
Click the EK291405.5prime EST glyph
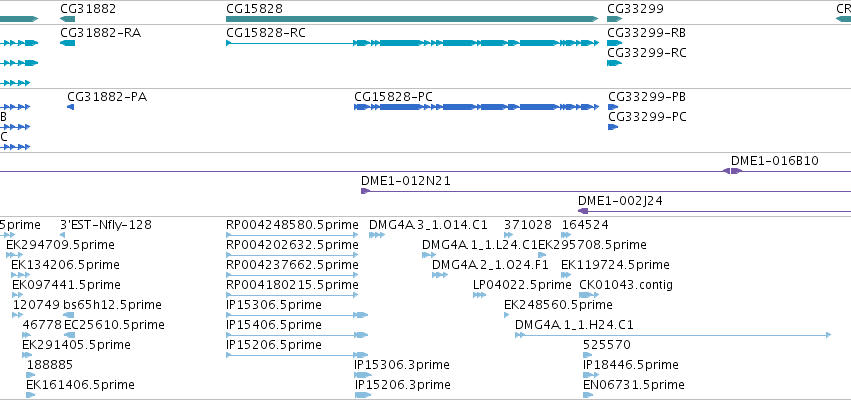(27, 355)
